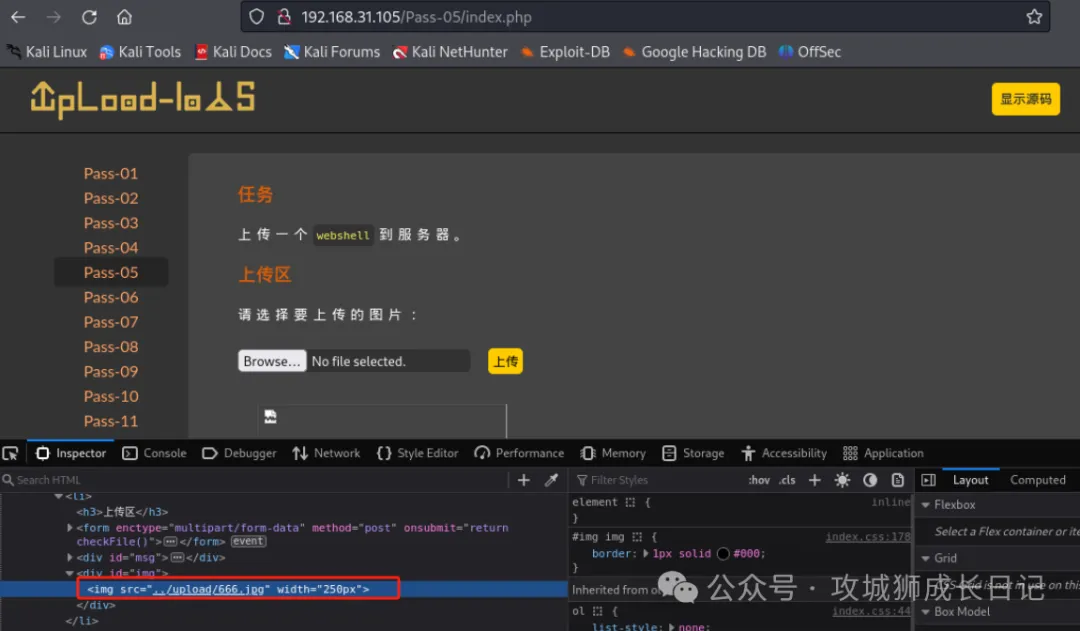This screenshot has height=631, width=1080.
Task: Click the plus icon to create new node
Action: click(524, 480)
